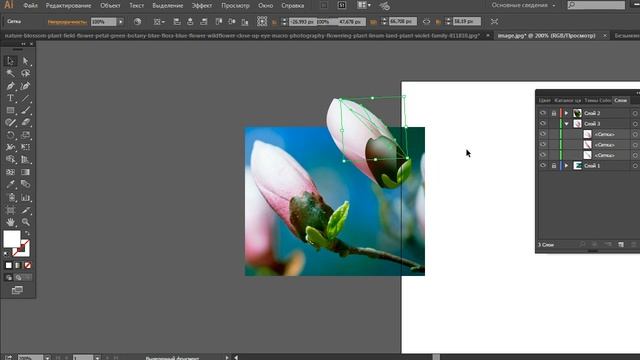Viewport: 640px width, 360px height.
Task: Click the None color button
Action: tap(28, 265)
